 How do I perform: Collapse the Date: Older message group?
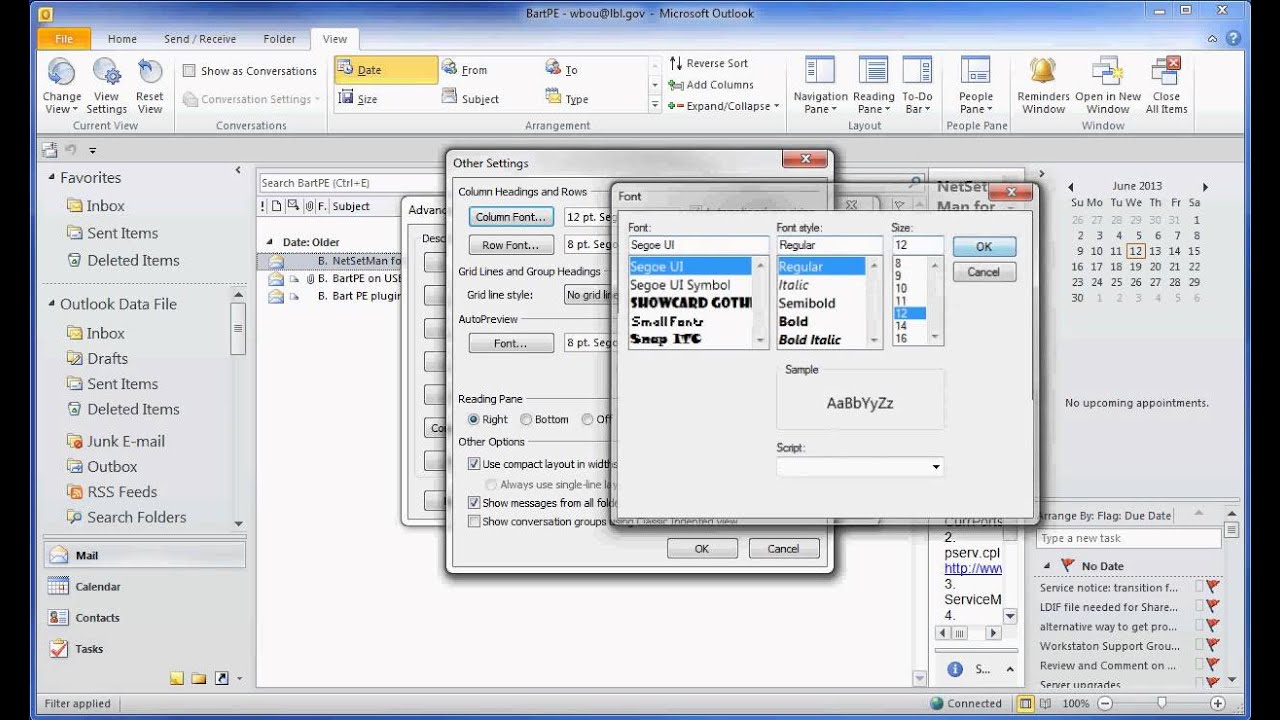point(269,242)
